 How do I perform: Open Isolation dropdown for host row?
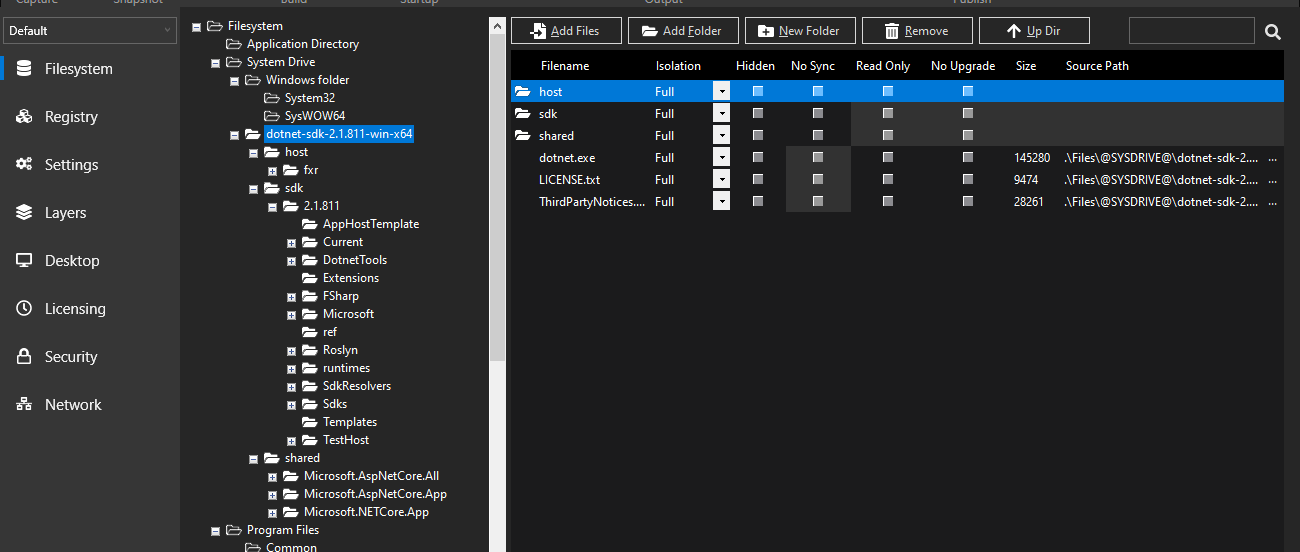[722, 91]
